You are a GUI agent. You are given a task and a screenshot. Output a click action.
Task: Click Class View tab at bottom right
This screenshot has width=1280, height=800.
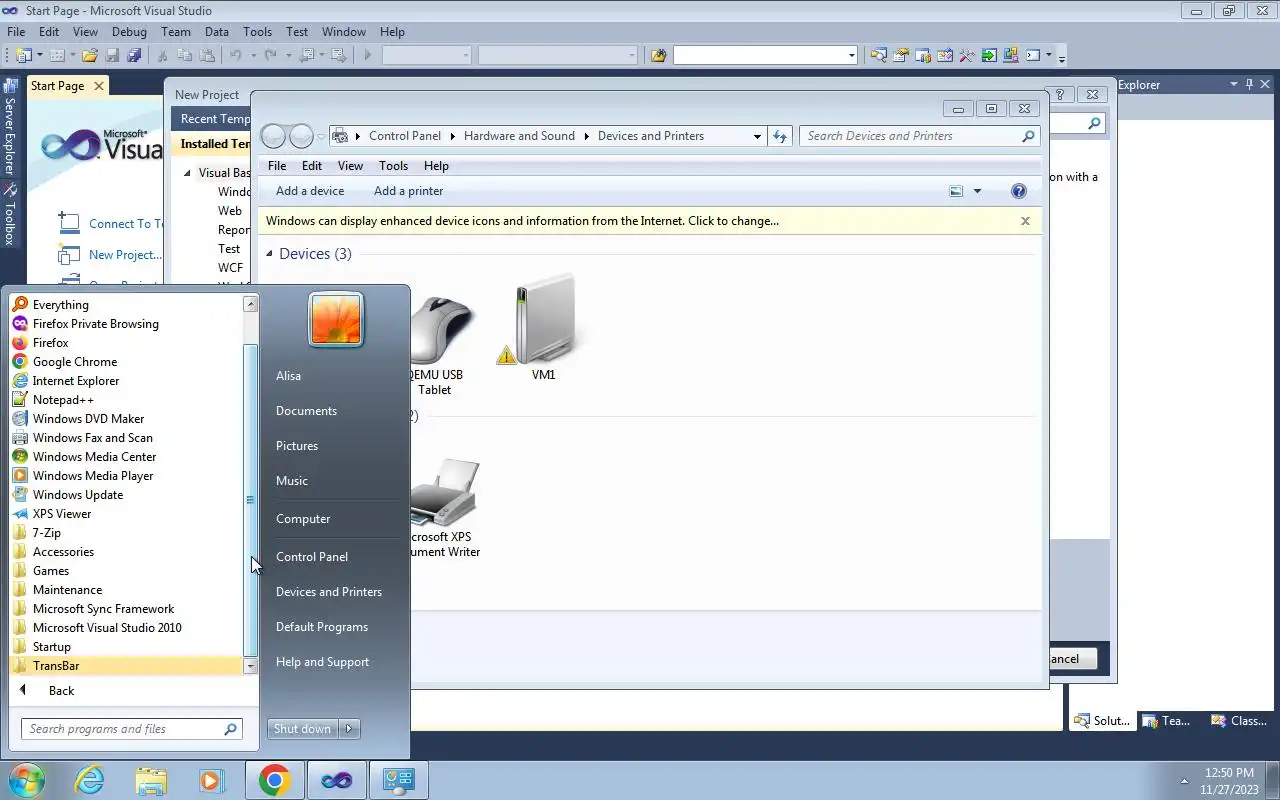click(1238, 720)
